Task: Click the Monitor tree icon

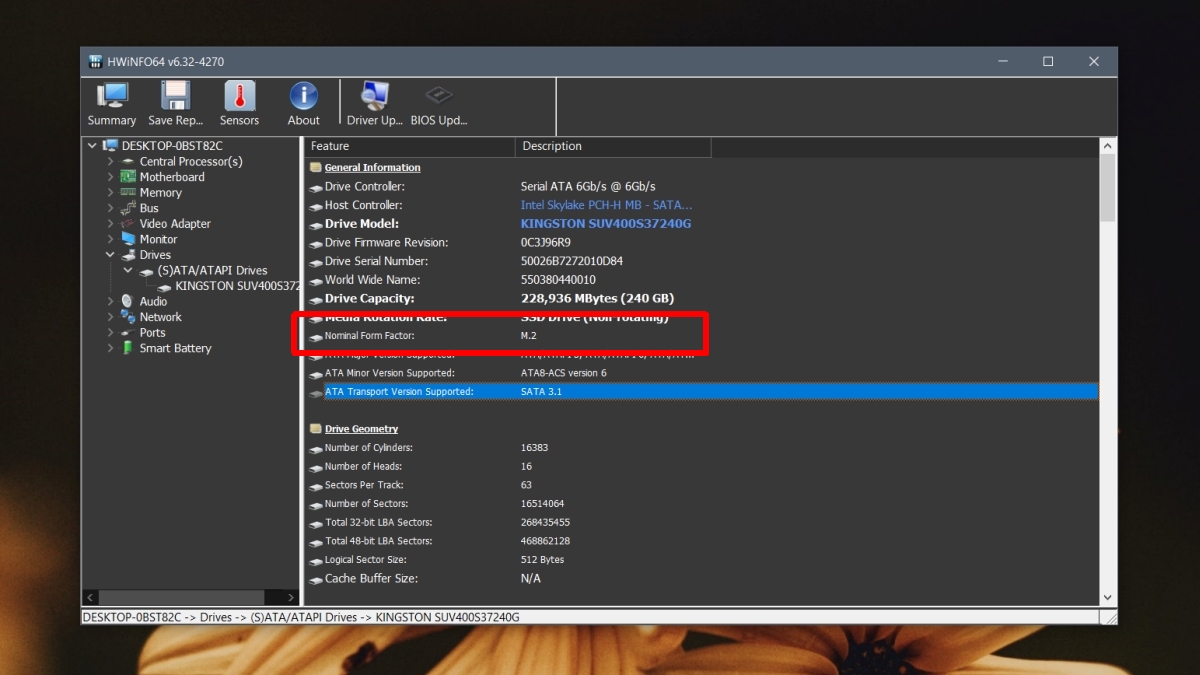Action: coord(129,239)
